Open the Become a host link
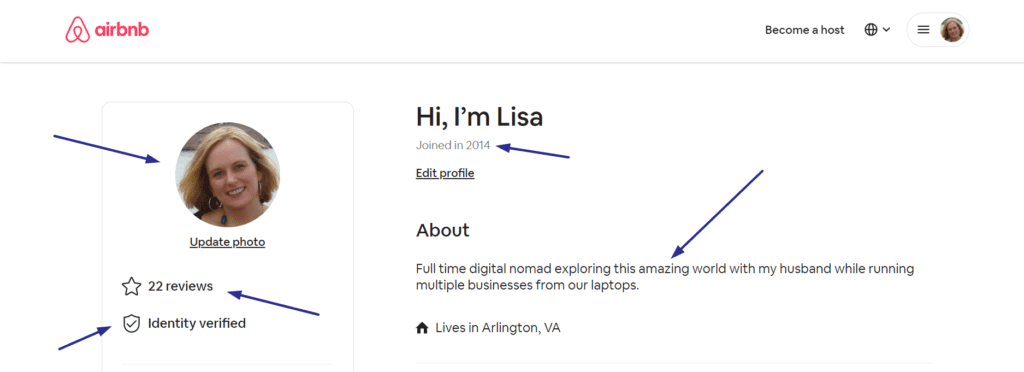Image resolution: width=1024 pixels, height=372 pixels. point(805,30)
